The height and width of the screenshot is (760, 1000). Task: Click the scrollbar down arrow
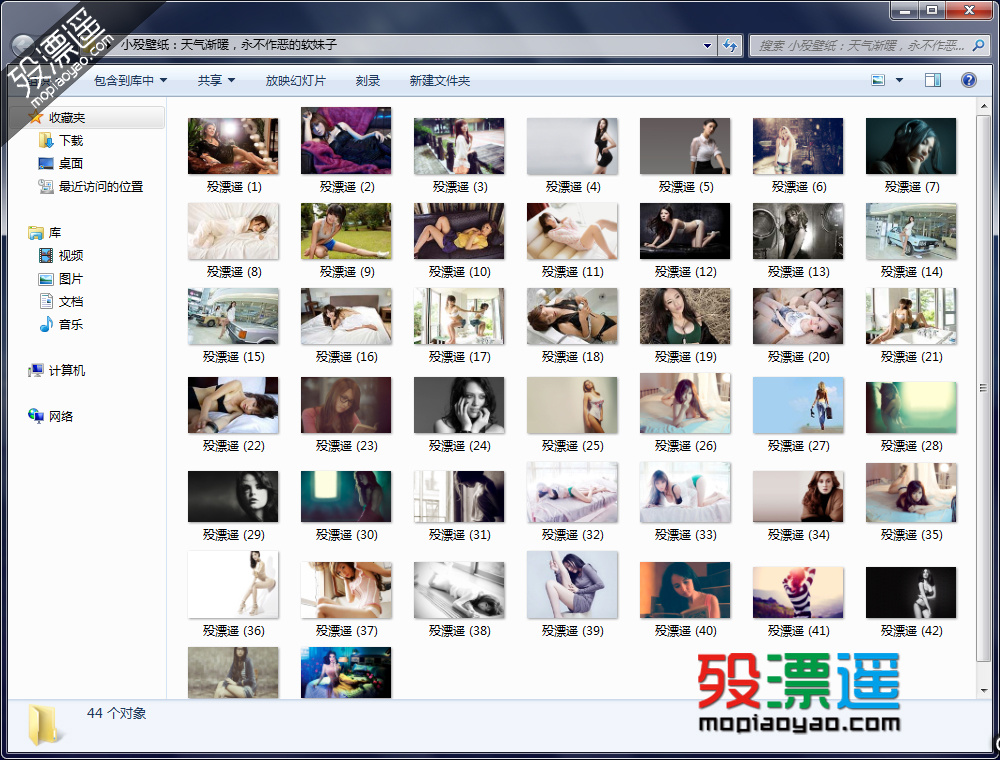(983, 691)
